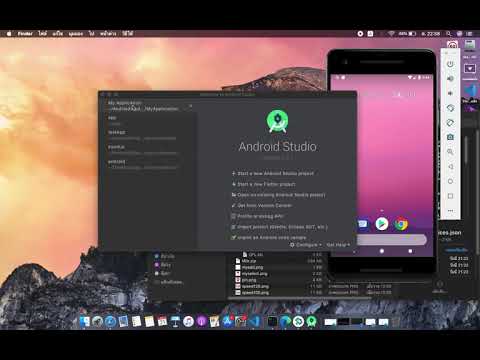Open the Finder menu in the menu bar
Image resolution: width=480 pixels, height=360 pixels.
[x=25, y=34]
